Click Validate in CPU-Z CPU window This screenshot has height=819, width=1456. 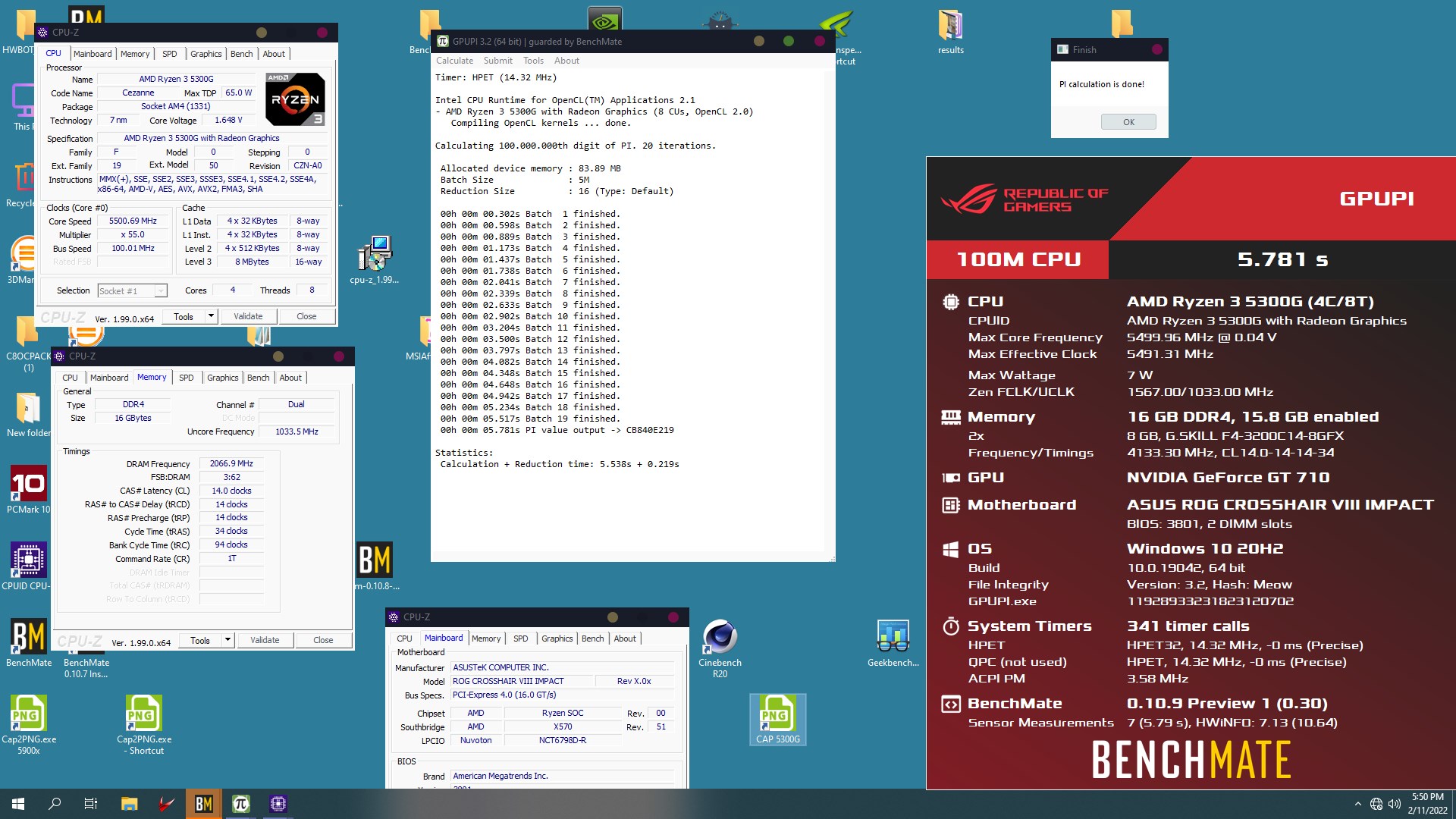[248, 316]
